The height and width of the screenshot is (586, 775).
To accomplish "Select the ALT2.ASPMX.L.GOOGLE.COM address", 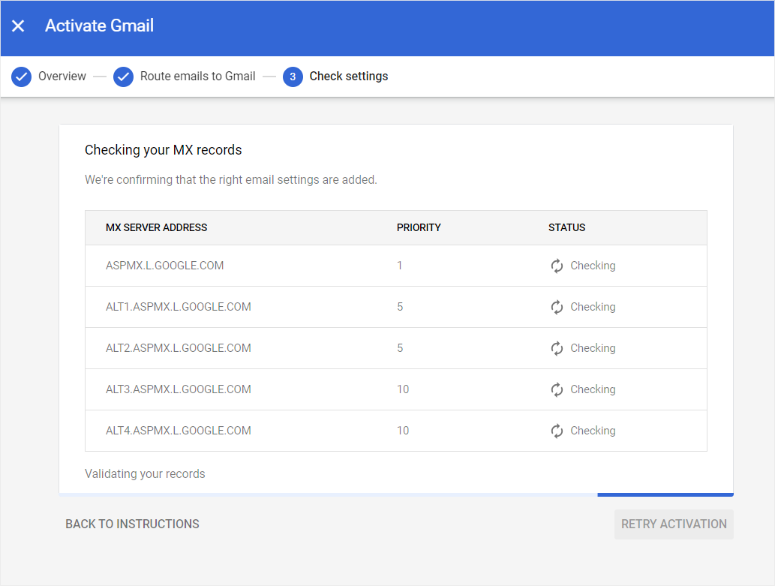I will [178, 348].
